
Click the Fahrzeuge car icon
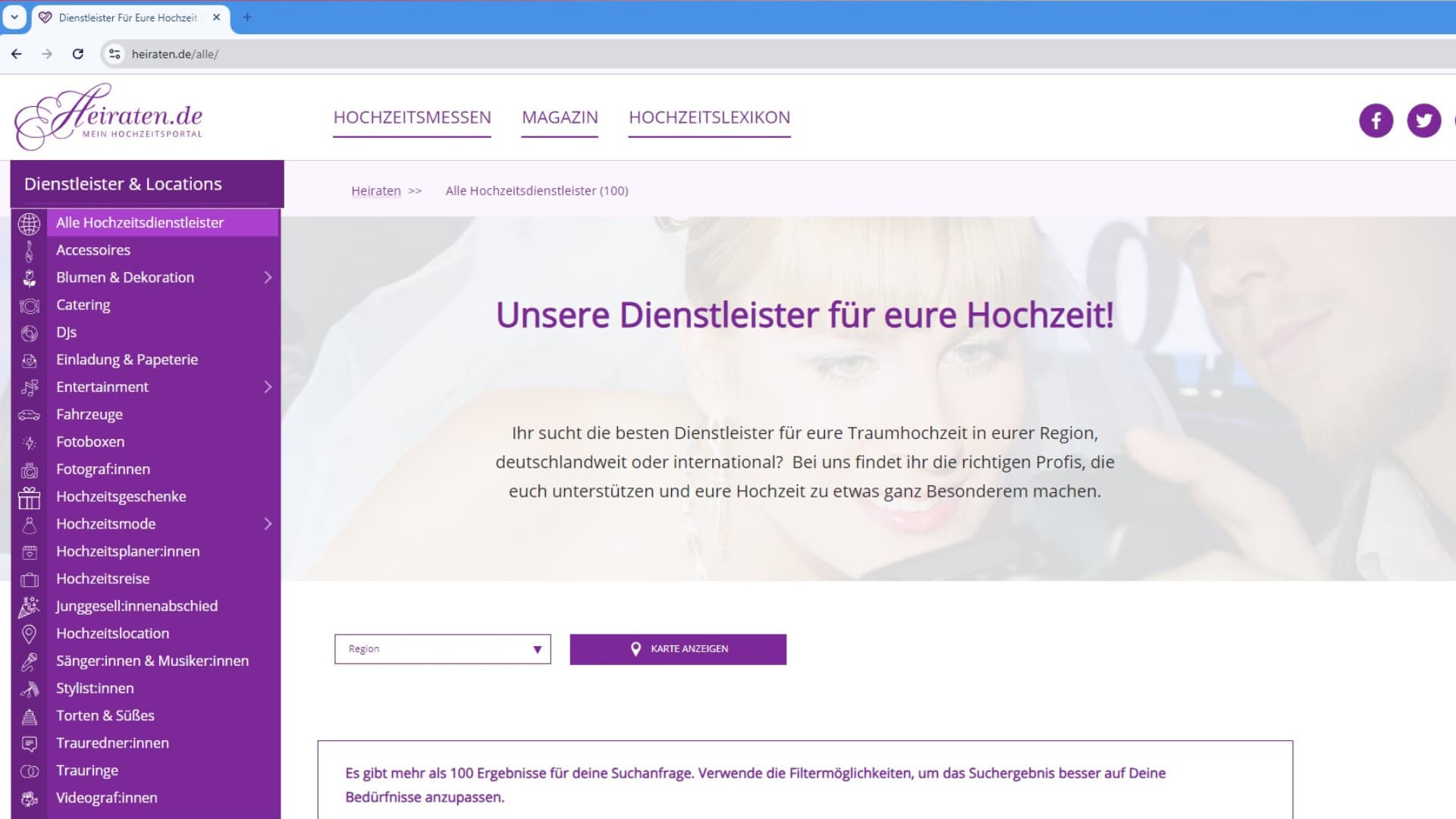click(29, 415)
